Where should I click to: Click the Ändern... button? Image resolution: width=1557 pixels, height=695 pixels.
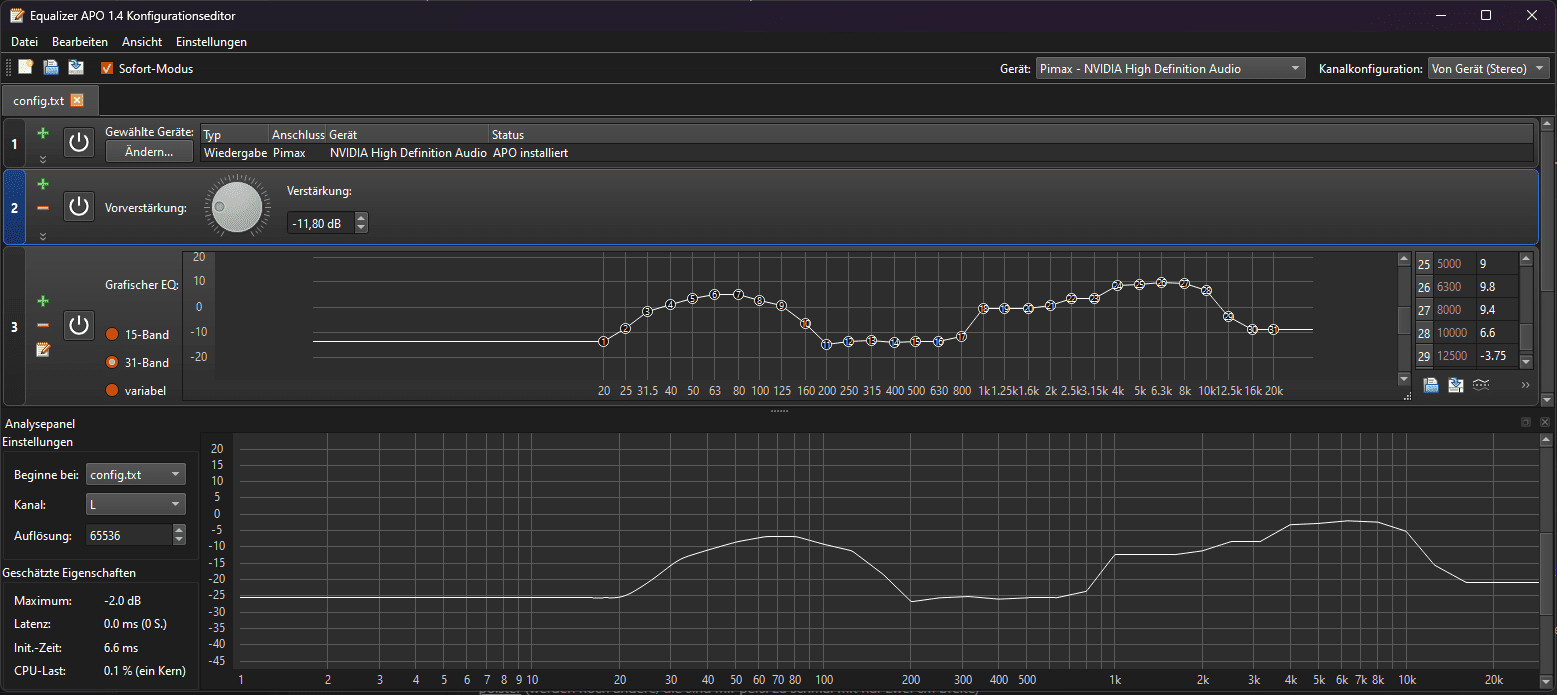tap(148, 152)
